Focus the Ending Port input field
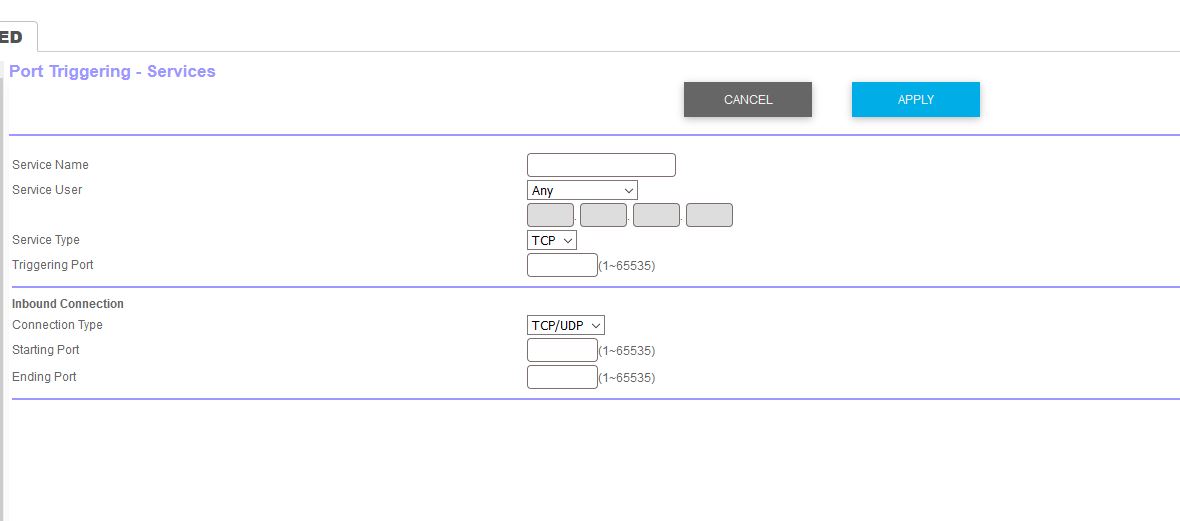This screenshot has height=521, width=1180. point(562,376)
